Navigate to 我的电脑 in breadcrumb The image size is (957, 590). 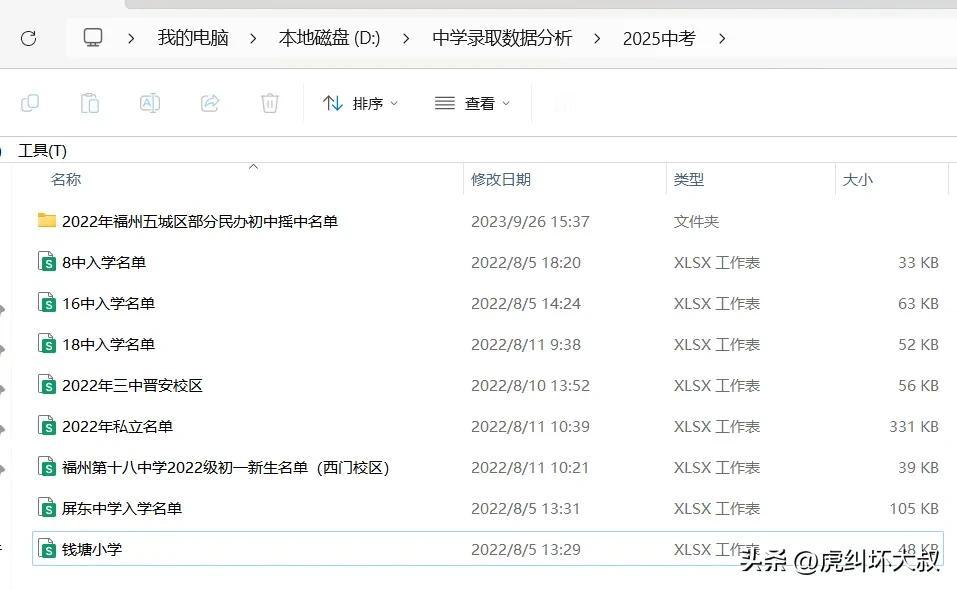(x=193, y=38)
